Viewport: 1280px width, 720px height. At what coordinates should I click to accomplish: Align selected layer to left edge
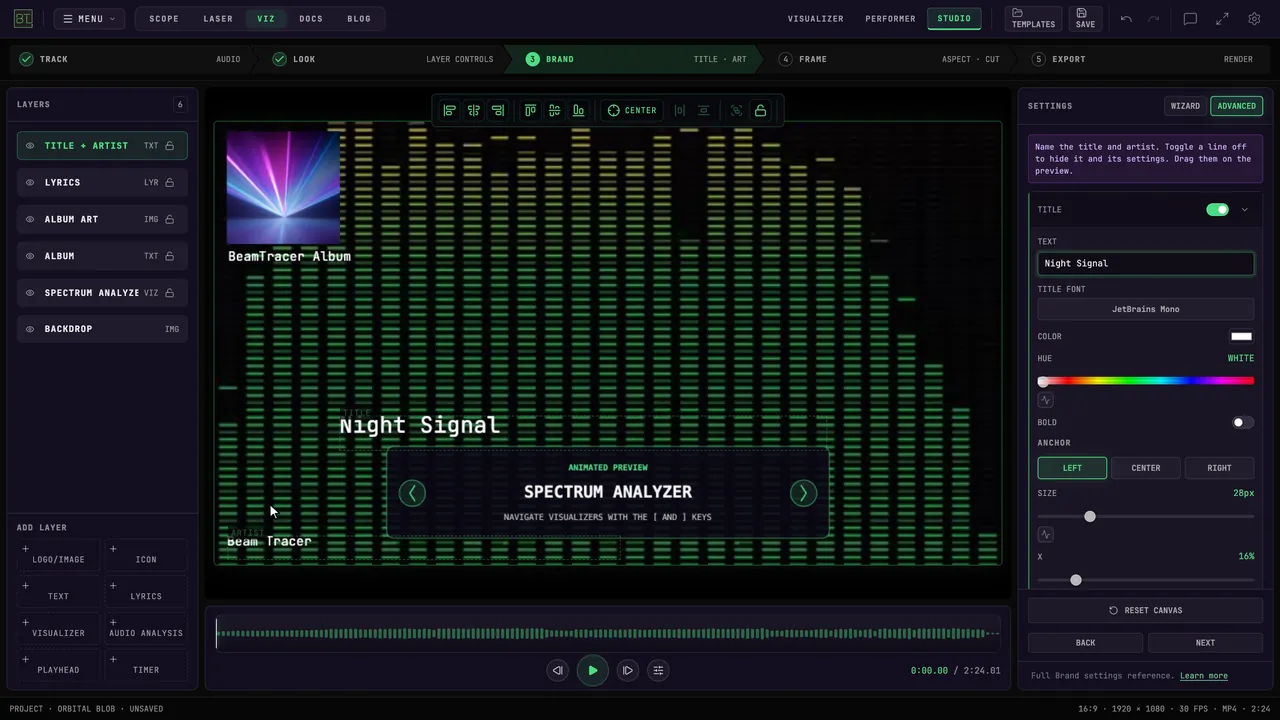[450, 110]
